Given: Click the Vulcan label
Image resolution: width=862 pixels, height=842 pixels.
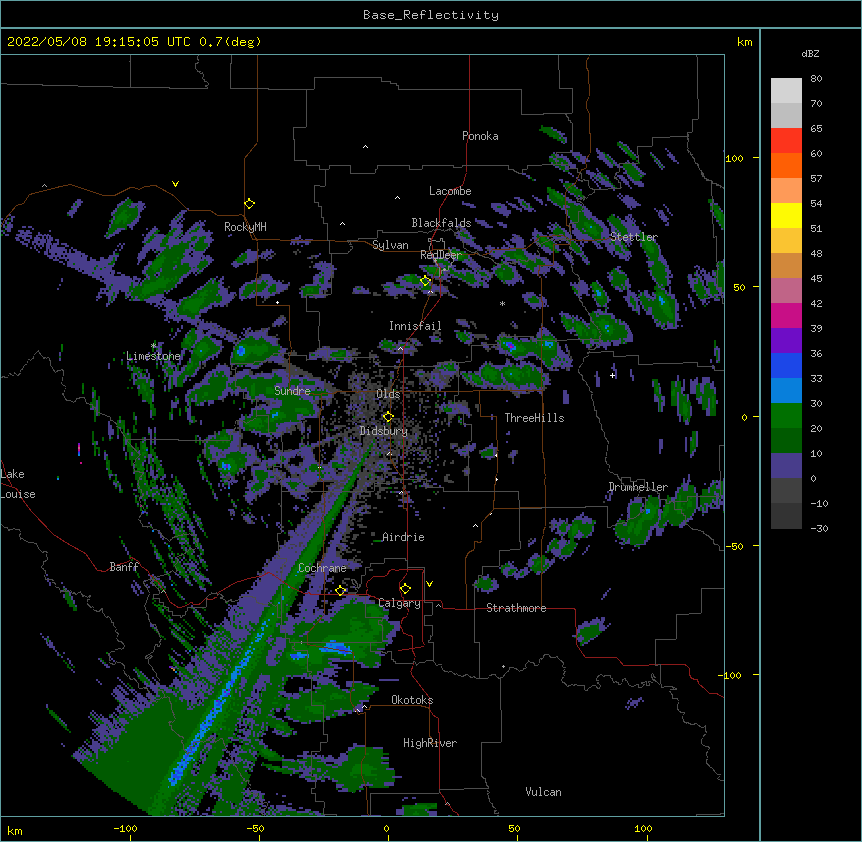Looking at the screenshot, I should (543, 792).
